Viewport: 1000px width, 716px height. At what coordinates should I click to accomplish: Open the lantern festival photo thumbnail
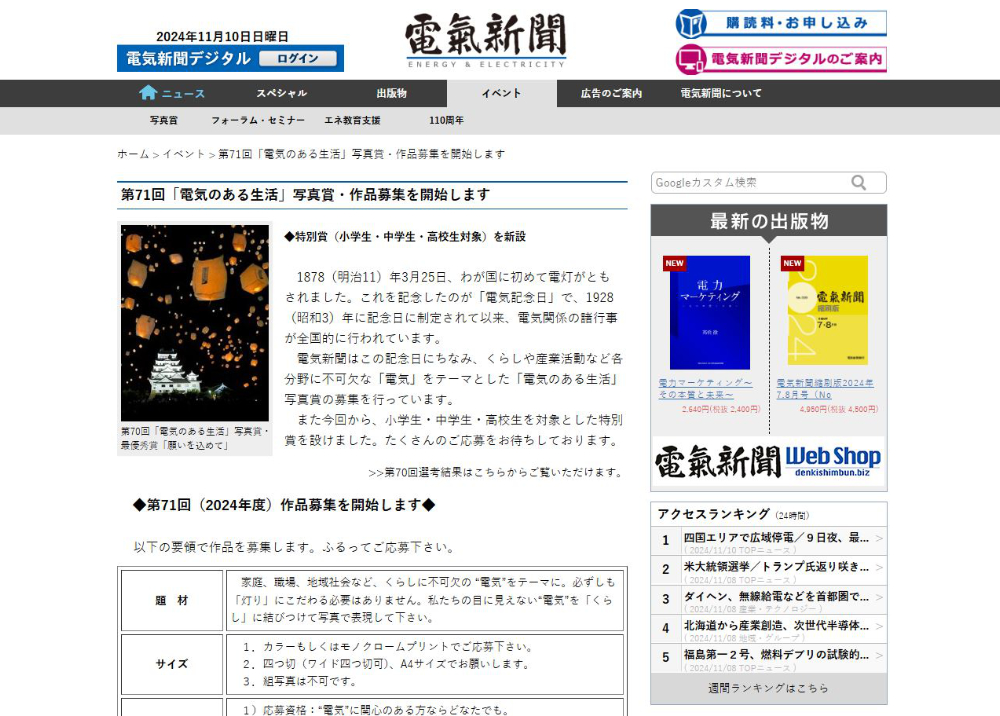pyautogui.click(x=195, y=323)
